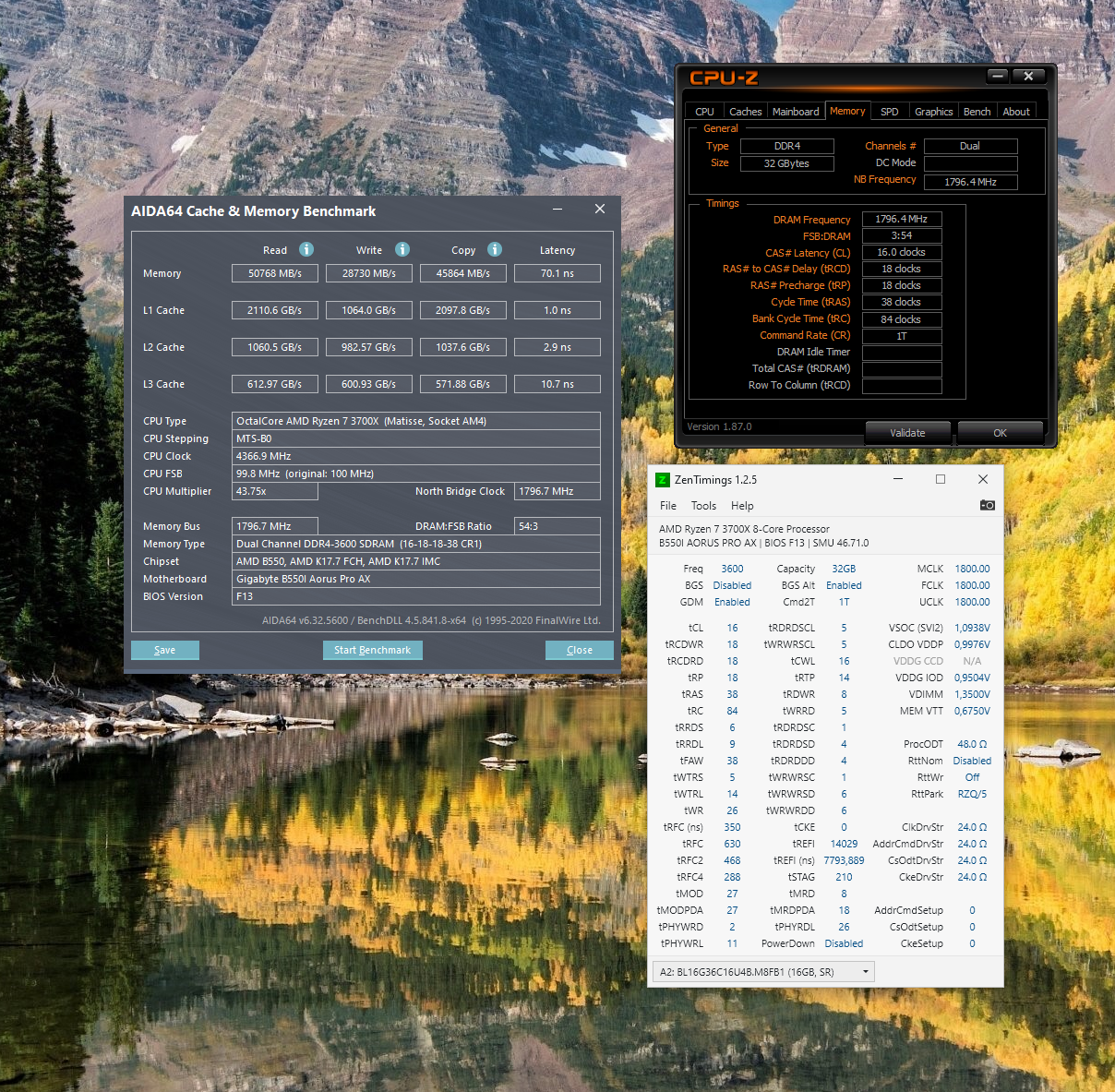
Task: Click the L1 Cache read value 2110.6 GB/s
Action: pyautogui.click(x=275, y=310)
